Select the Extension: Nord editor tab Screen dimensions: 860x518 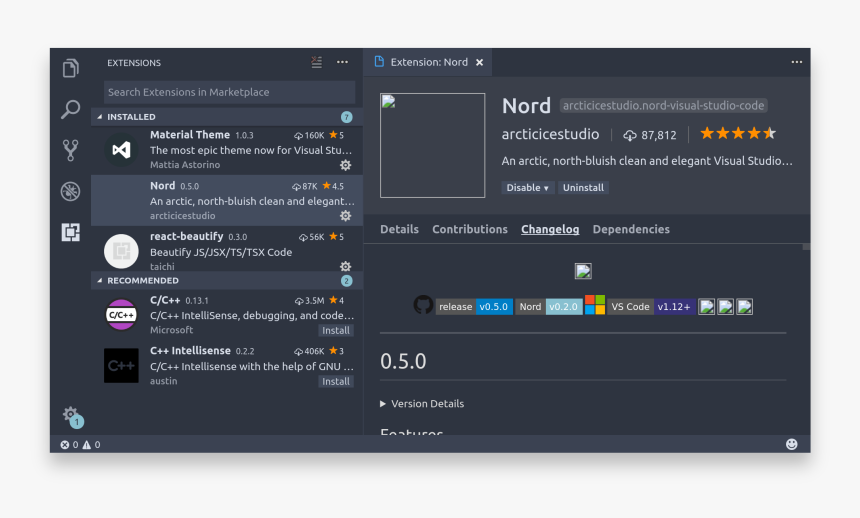[x=427, y=62]
